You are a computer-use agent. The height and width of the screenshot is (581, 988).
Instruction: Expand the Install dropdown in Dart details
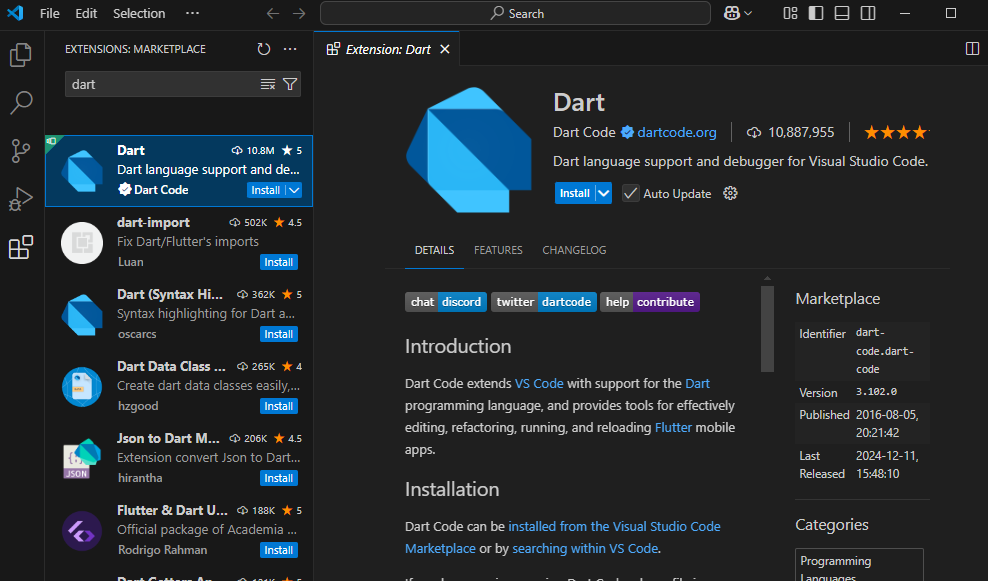click(604, 193)
